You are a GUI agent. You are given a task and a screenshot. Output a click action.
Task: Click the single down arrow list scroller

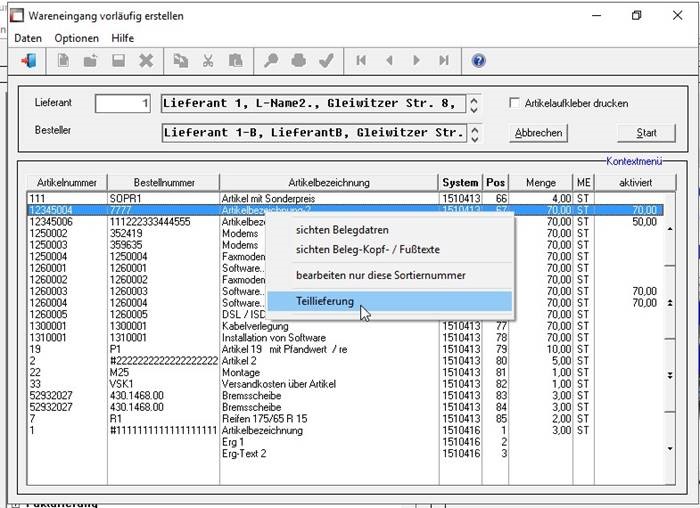pos(670,448)
